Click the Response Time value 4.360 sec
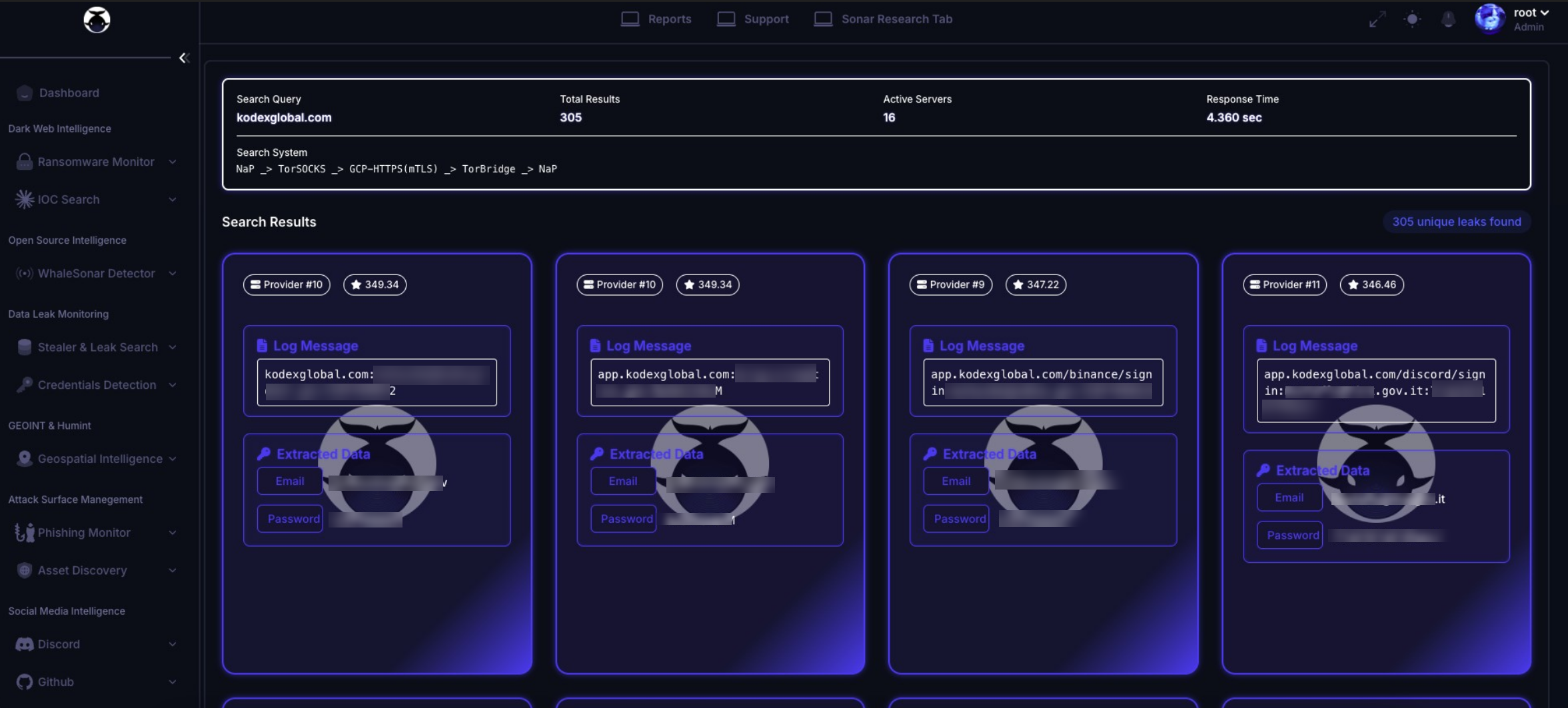The image size is (1568, 708). [x=1233, y=117]
